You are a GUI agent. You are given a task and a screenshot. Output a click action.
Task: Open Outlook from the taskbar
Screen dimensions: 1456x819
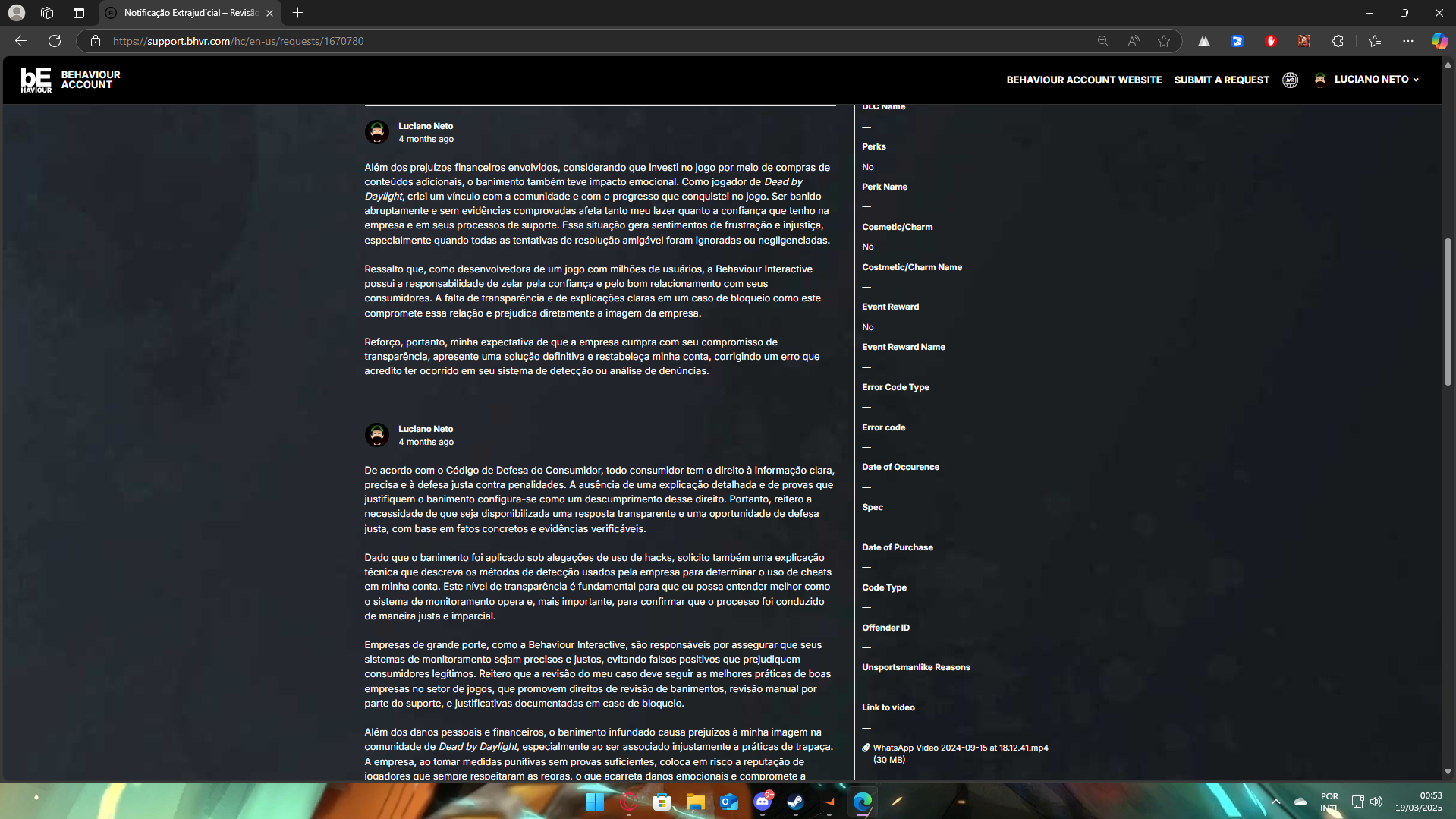[x=729, y=802]
